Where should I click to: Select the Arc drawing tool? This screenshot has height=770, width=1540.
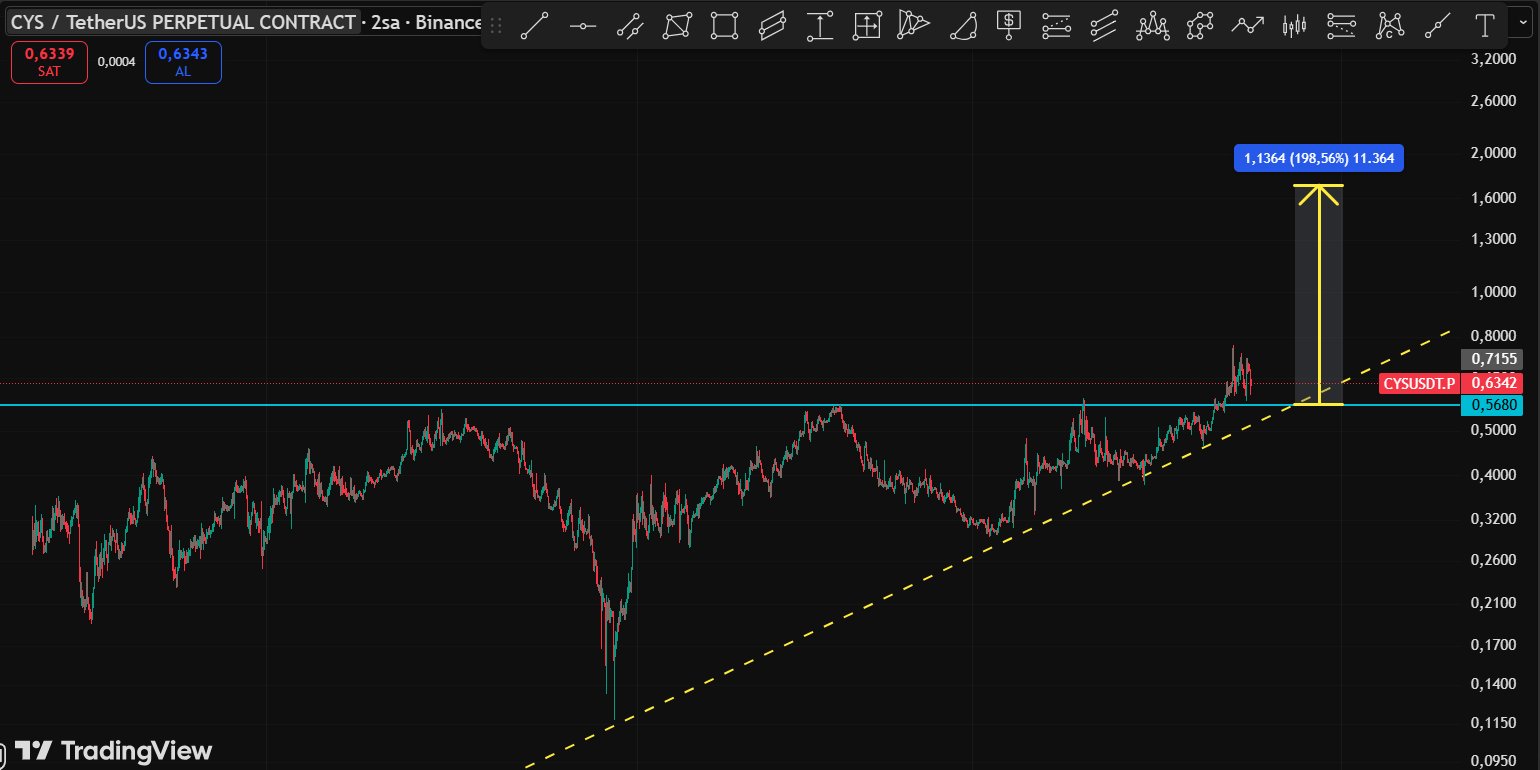(x=963, y=25)
